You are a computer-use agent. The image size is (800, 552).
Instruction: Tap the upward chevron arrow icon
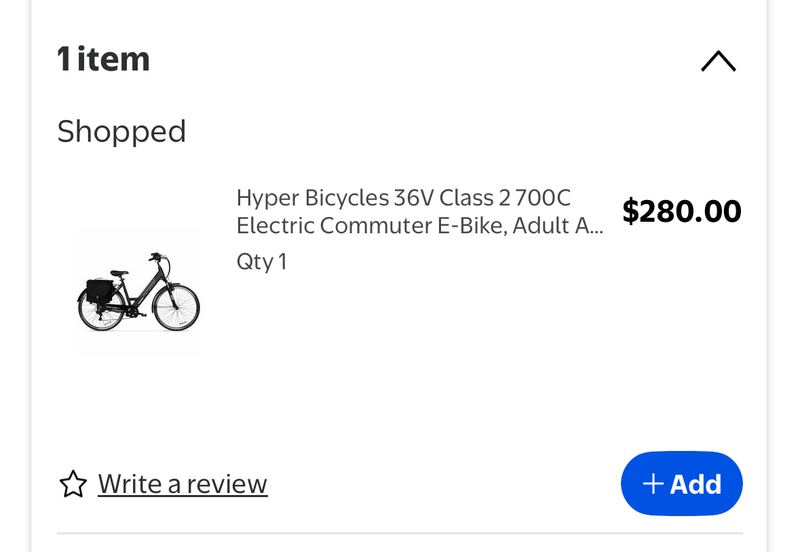point(718,61)
